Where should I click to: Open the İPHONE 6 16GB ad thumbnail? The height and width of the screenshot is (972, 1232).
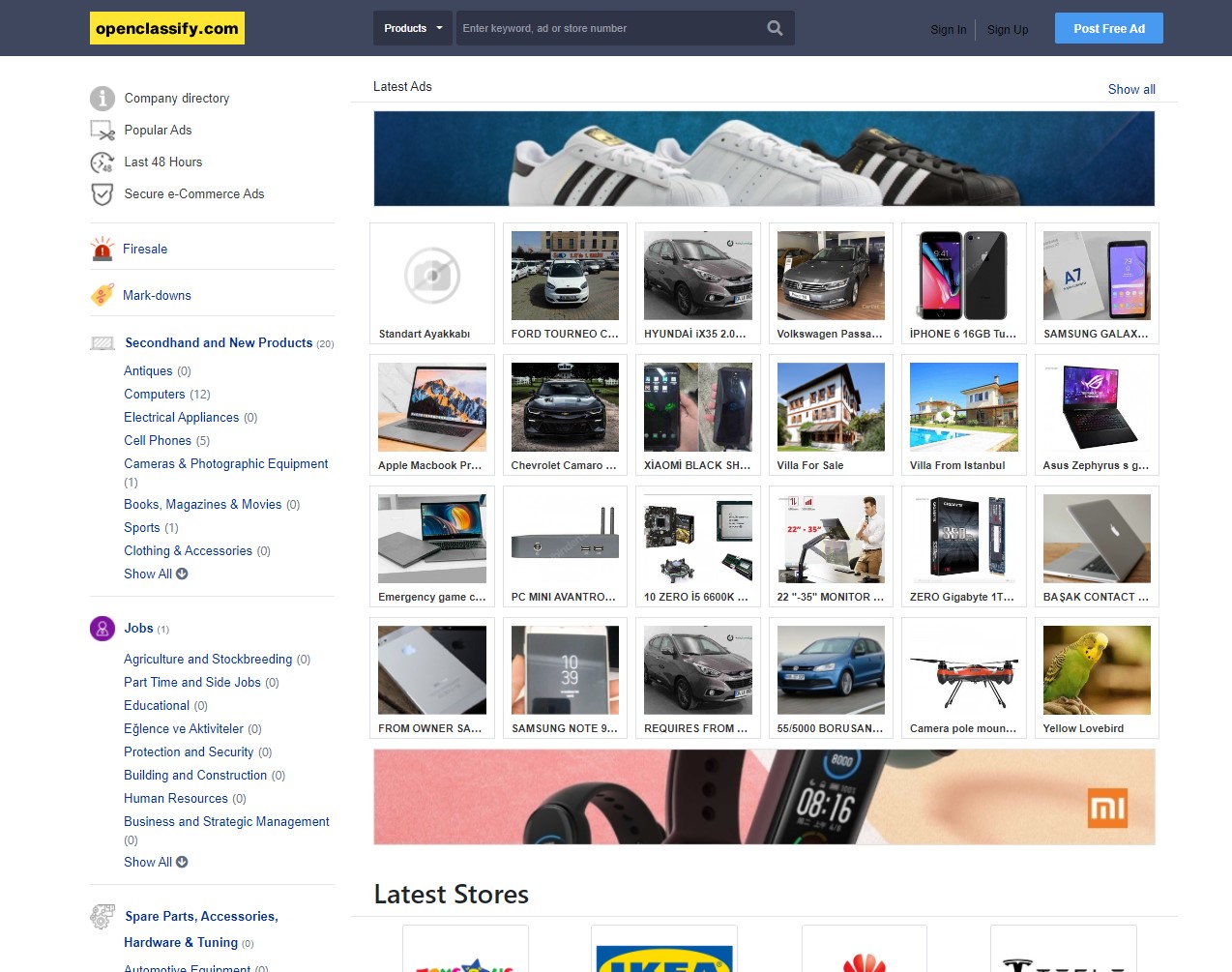point(963,276)
